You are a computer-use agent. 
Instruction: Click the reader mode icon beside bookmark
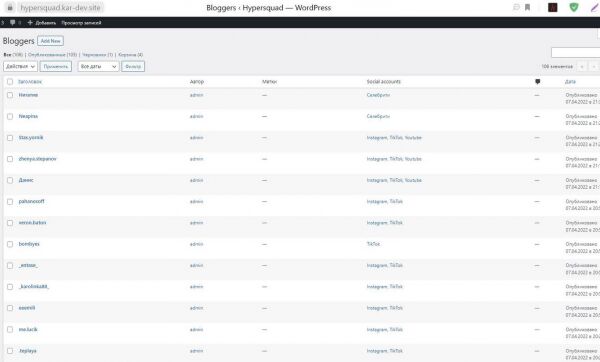click(x=516, y=7)
